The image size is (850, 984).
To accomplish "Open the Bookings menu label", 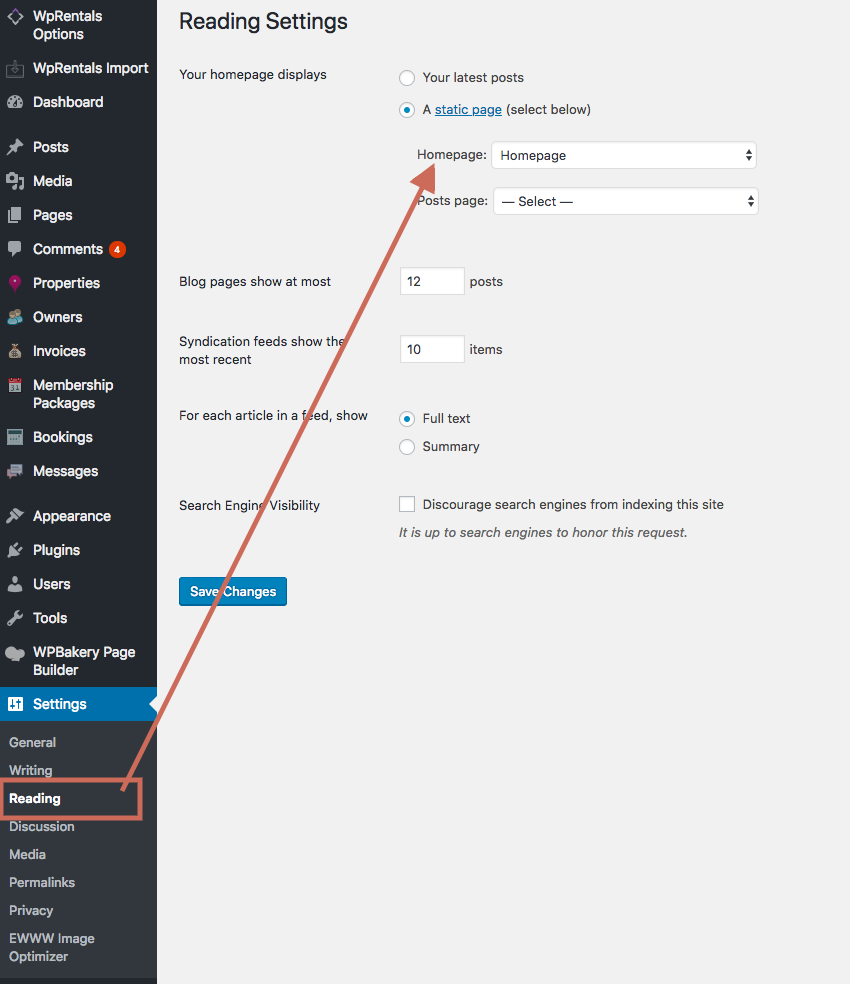I will 63,437.
